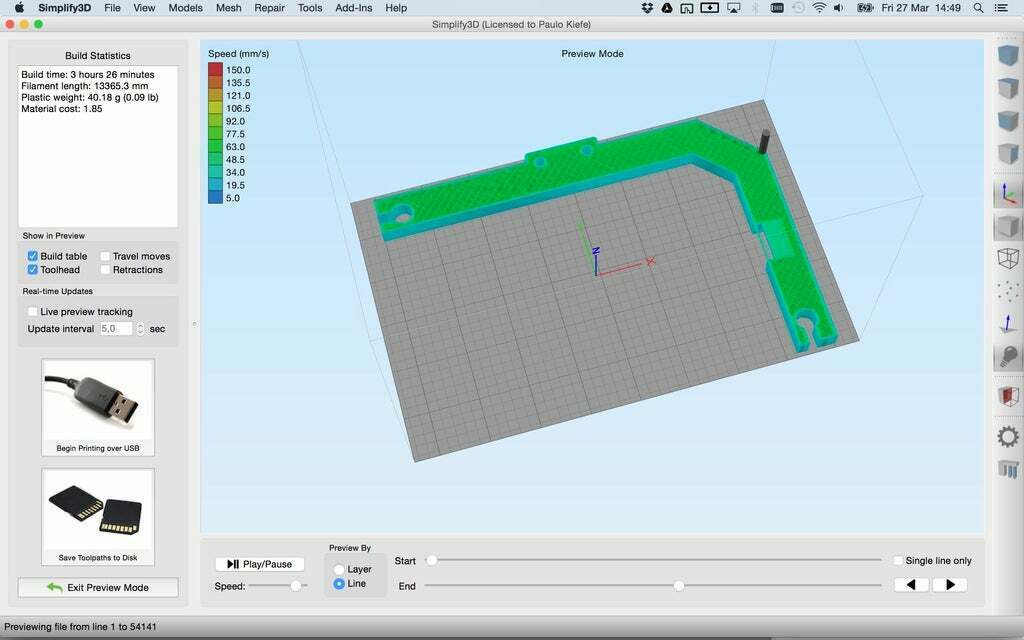Open the Notification Center icon
This screenshot has height=640, width=1024.
tap(1000, 8)
